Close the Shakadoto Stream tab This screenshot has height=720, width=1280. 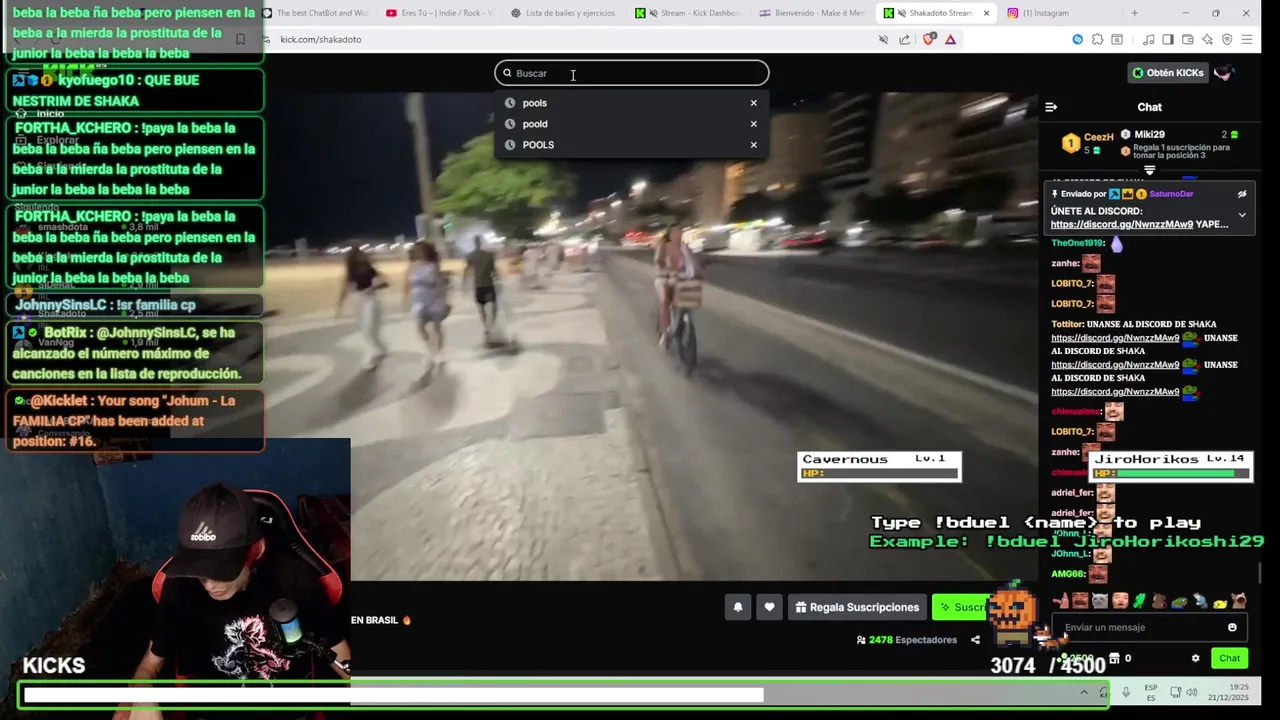tap(986, 13)
